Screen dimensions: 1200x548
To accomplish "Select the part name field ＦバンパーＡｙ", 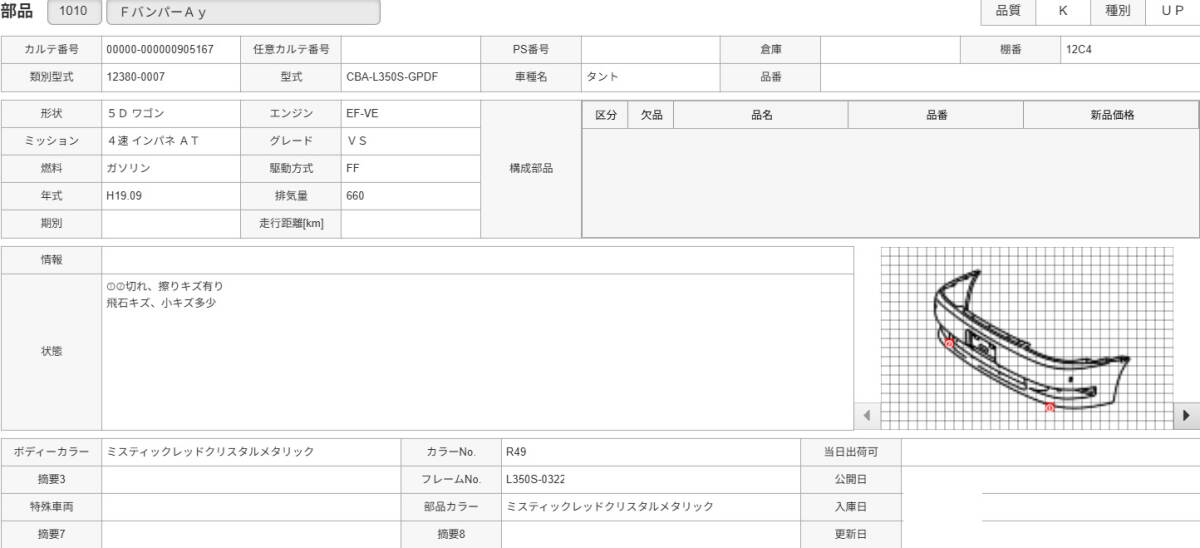I will 243,12.
